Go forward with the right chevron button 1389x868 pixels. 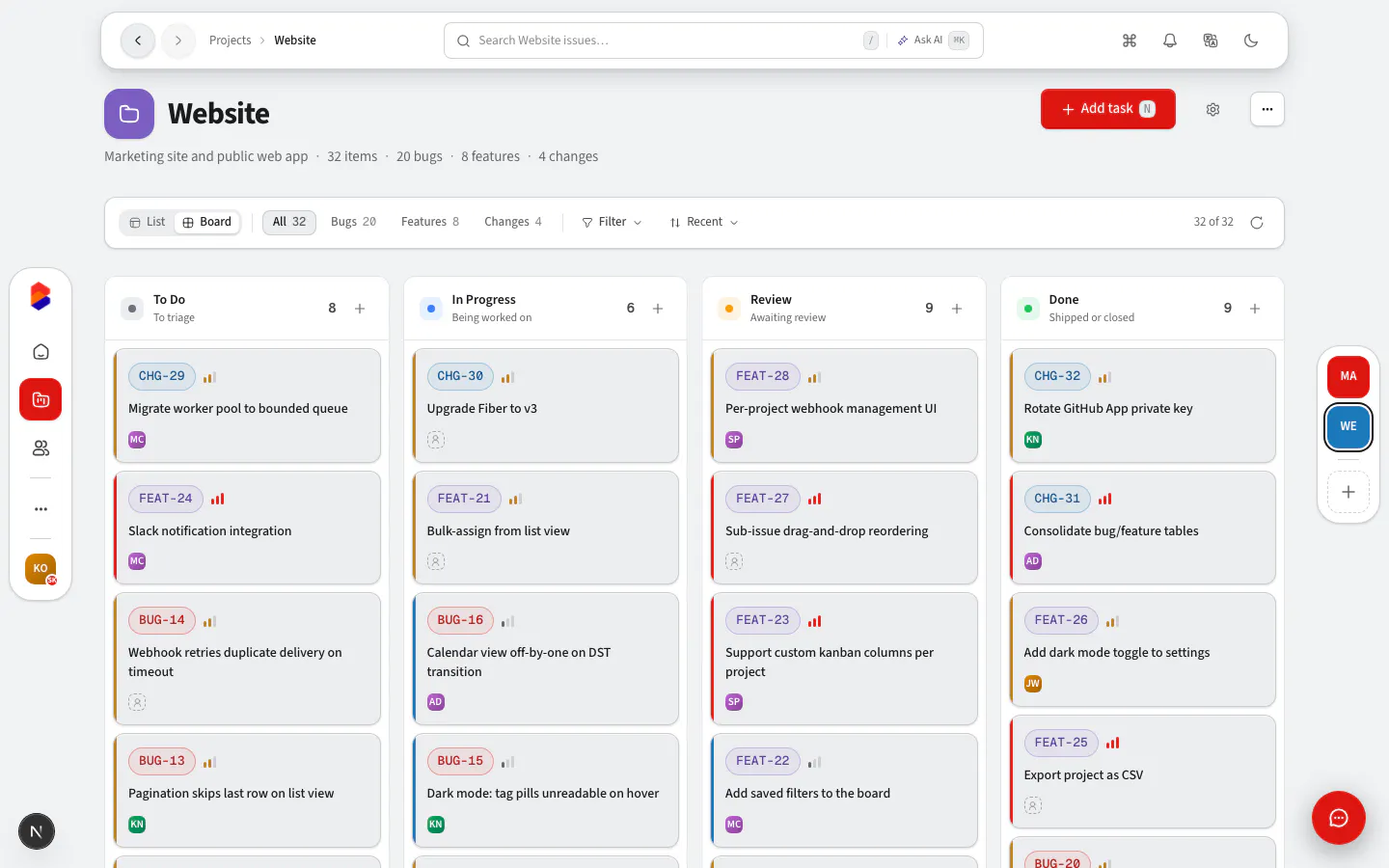pyautogui.click(x=178, y=41)
